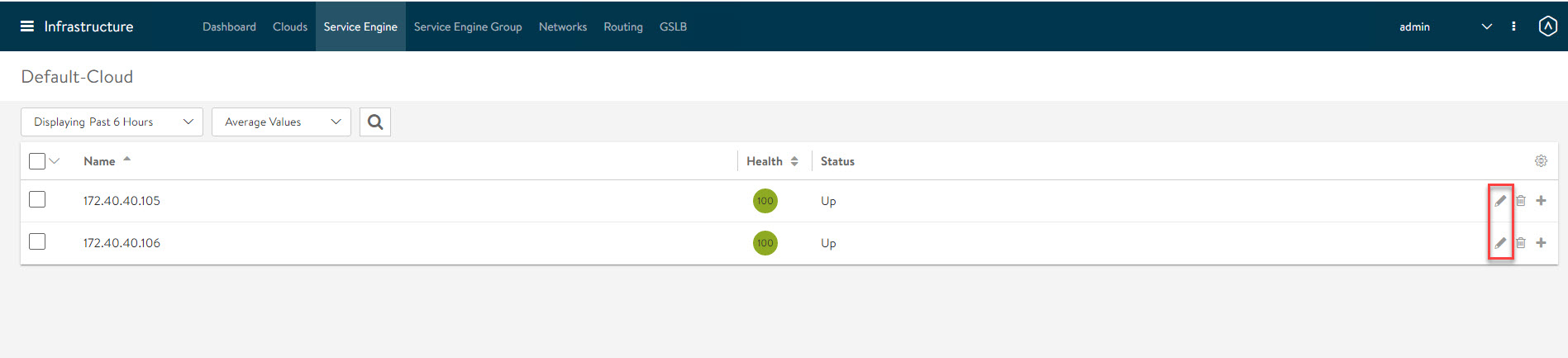Open the hamburger navigation menu
This screenshot has height=358, width=1568.
[27, 26]
